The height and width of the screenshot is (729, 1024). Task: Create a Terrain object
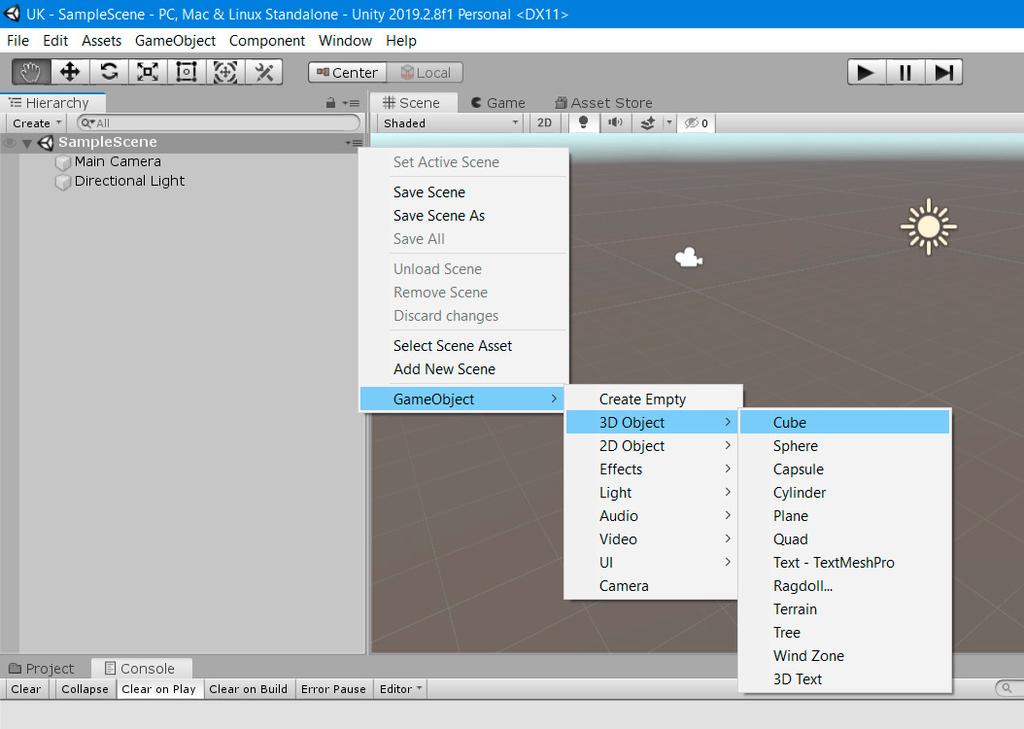point(844,609)
